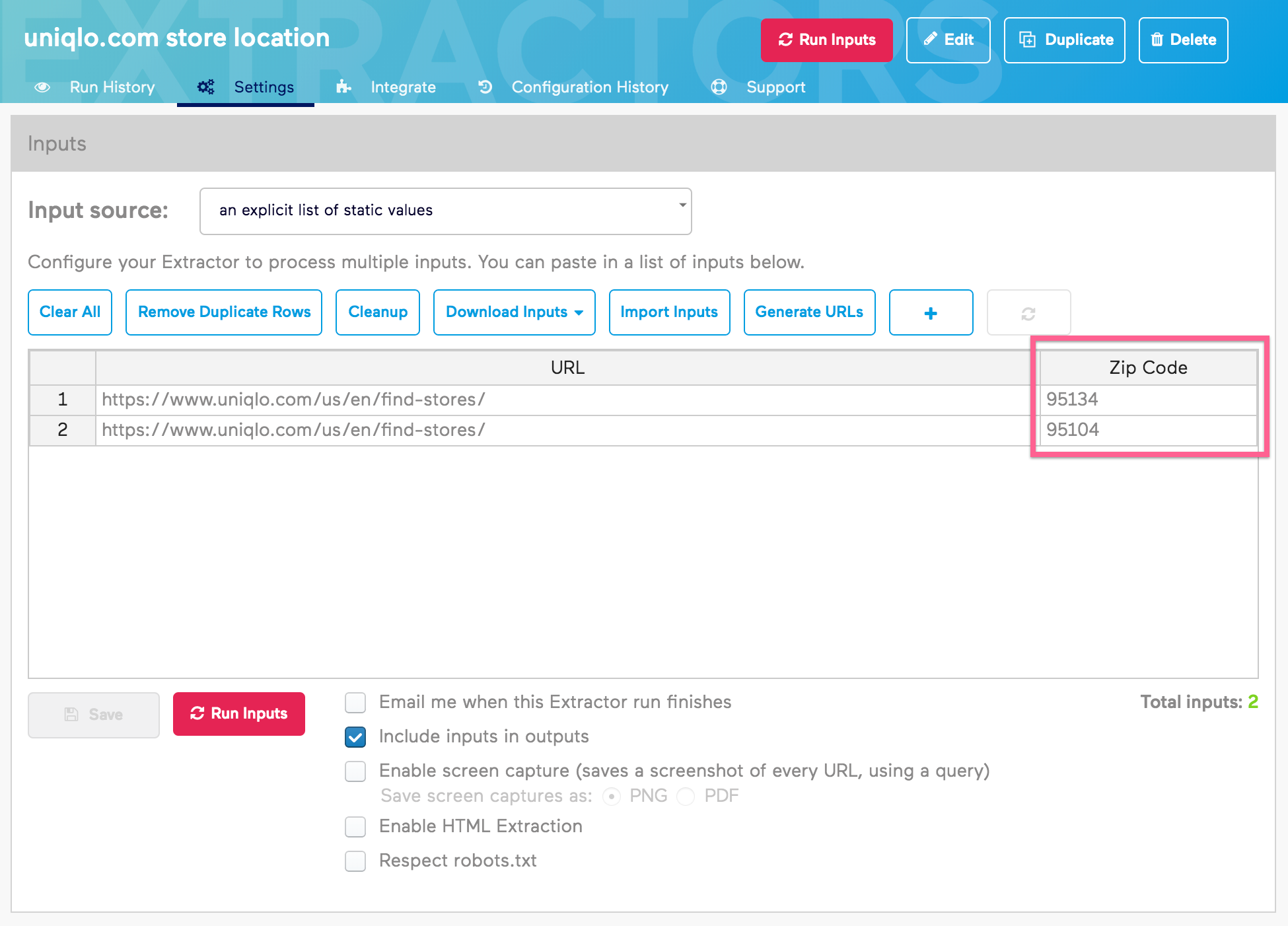Viewport: 1288px width, 926px height.
Task: Click the Generate URLs button
Action: tap(809, 312)
